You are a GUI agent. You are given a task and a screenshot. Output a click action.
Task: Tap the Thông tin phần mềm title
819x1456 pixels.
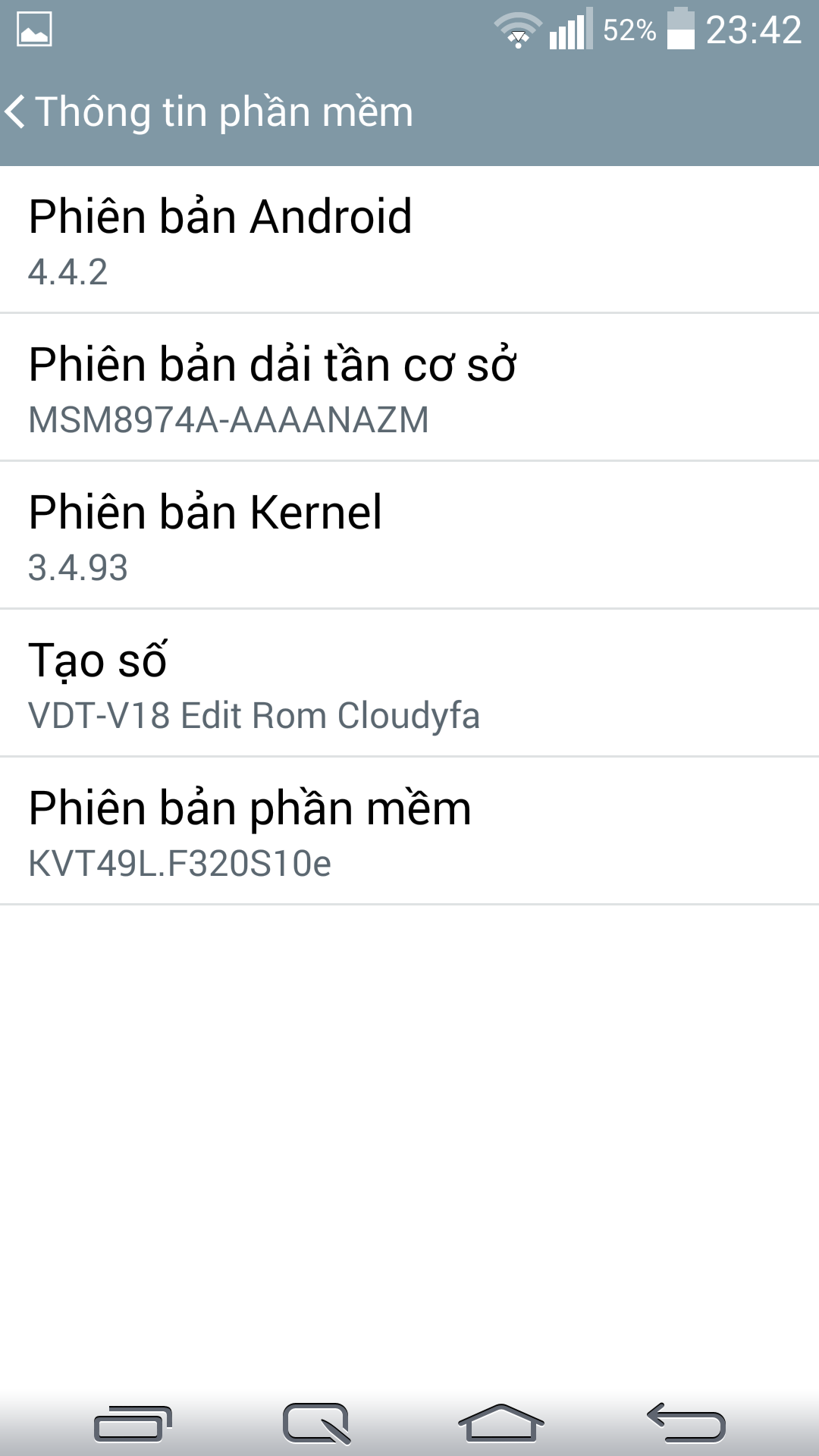[x=224, y=112]
